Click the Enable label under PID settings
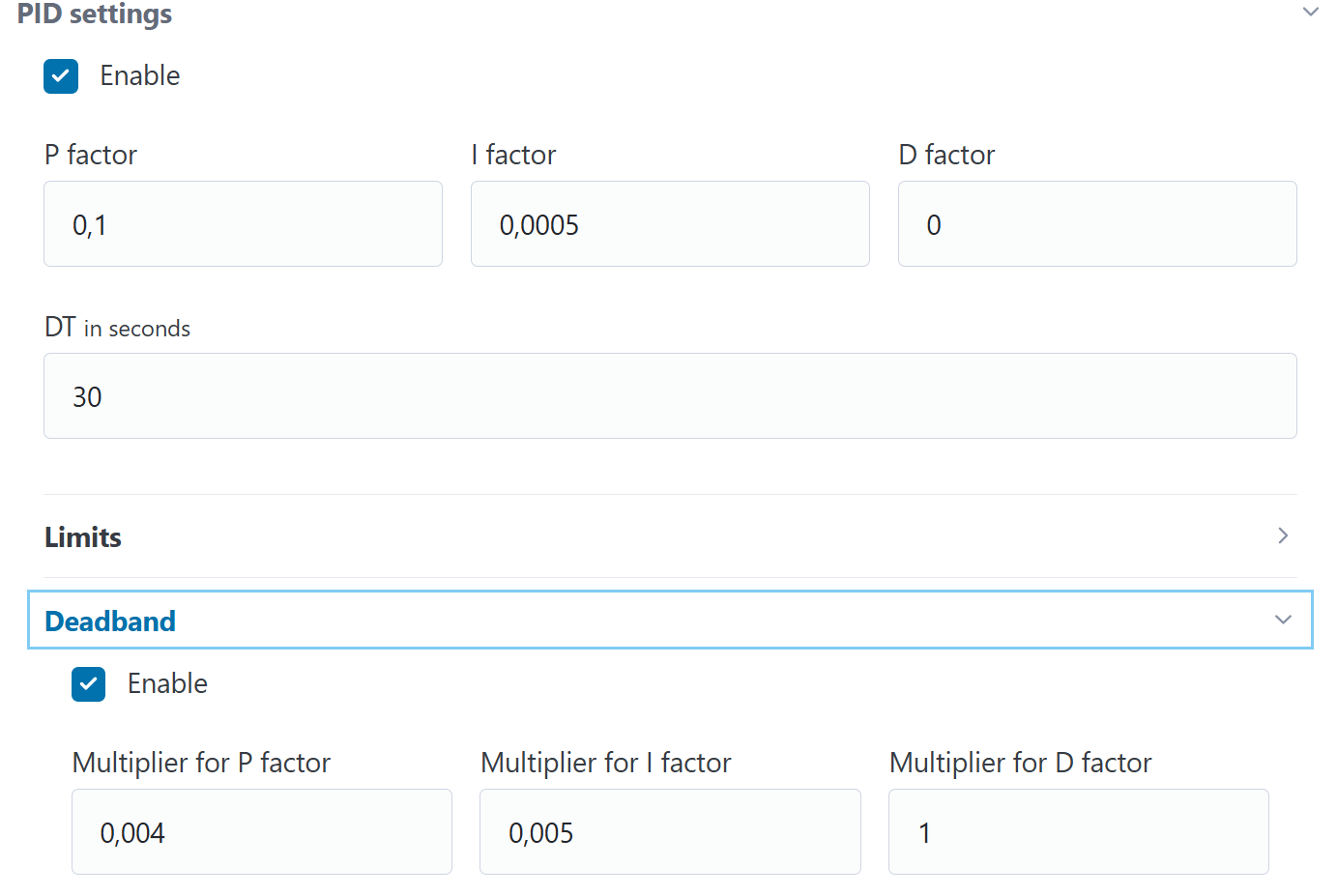The height and width of the screenshot is (896, 1337). click(140, 76)
